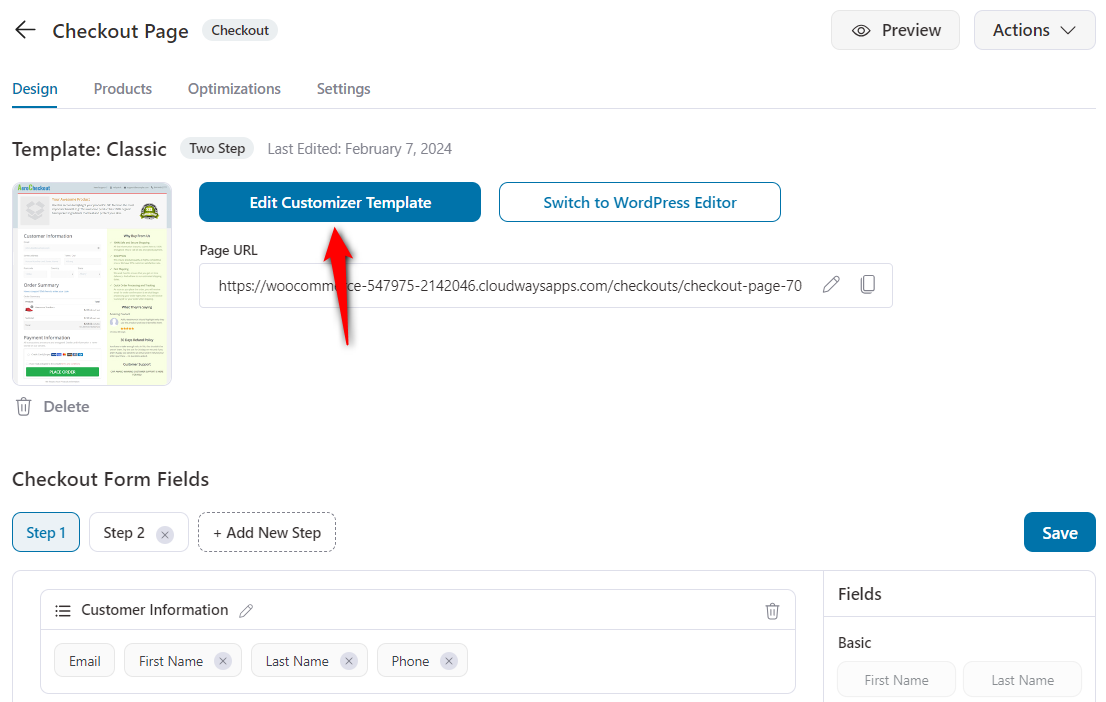Edit the Page URL using the pencil icon

click(x=831, y=285)
